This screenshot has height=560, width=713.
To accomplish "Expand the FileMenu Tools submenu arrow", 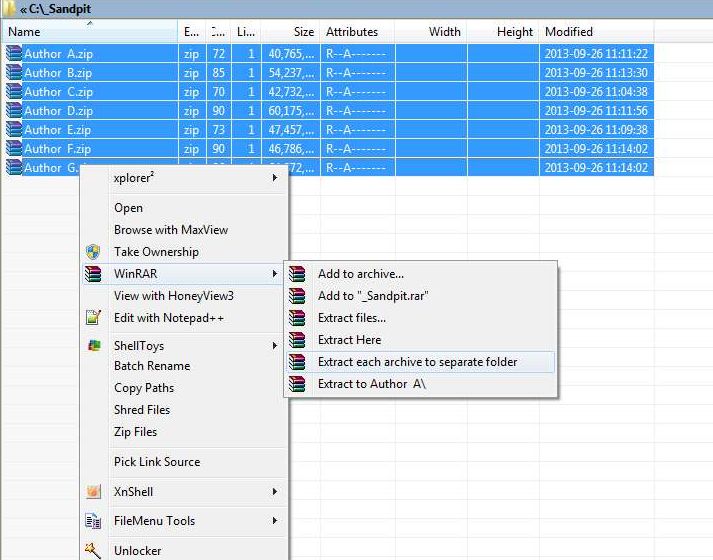I will coord(275,520).
